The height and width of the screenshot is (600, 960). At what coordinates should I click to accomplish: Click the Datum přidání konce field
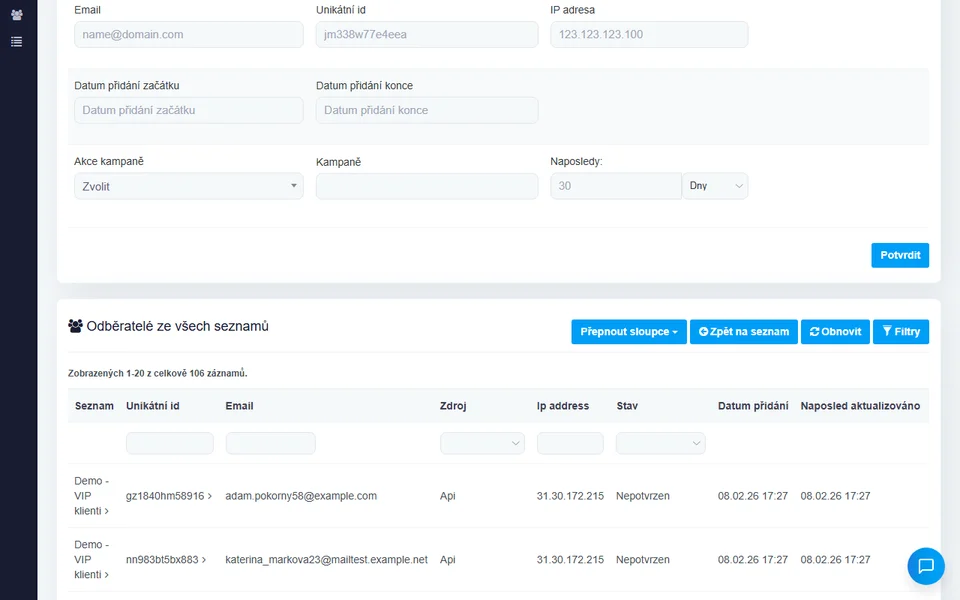[426, 110]
